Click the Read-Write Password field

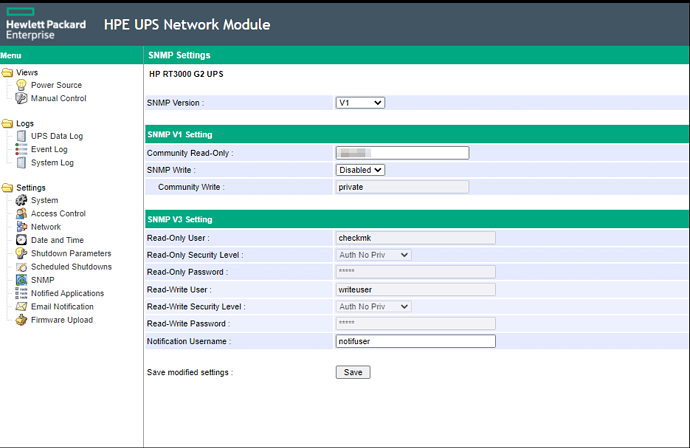[x=415, y=323]
